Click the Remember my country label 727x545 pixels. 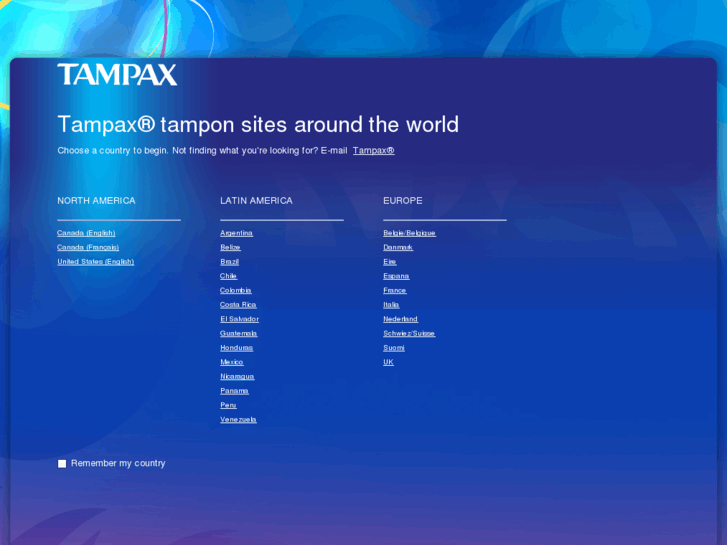tap(118, 463)
